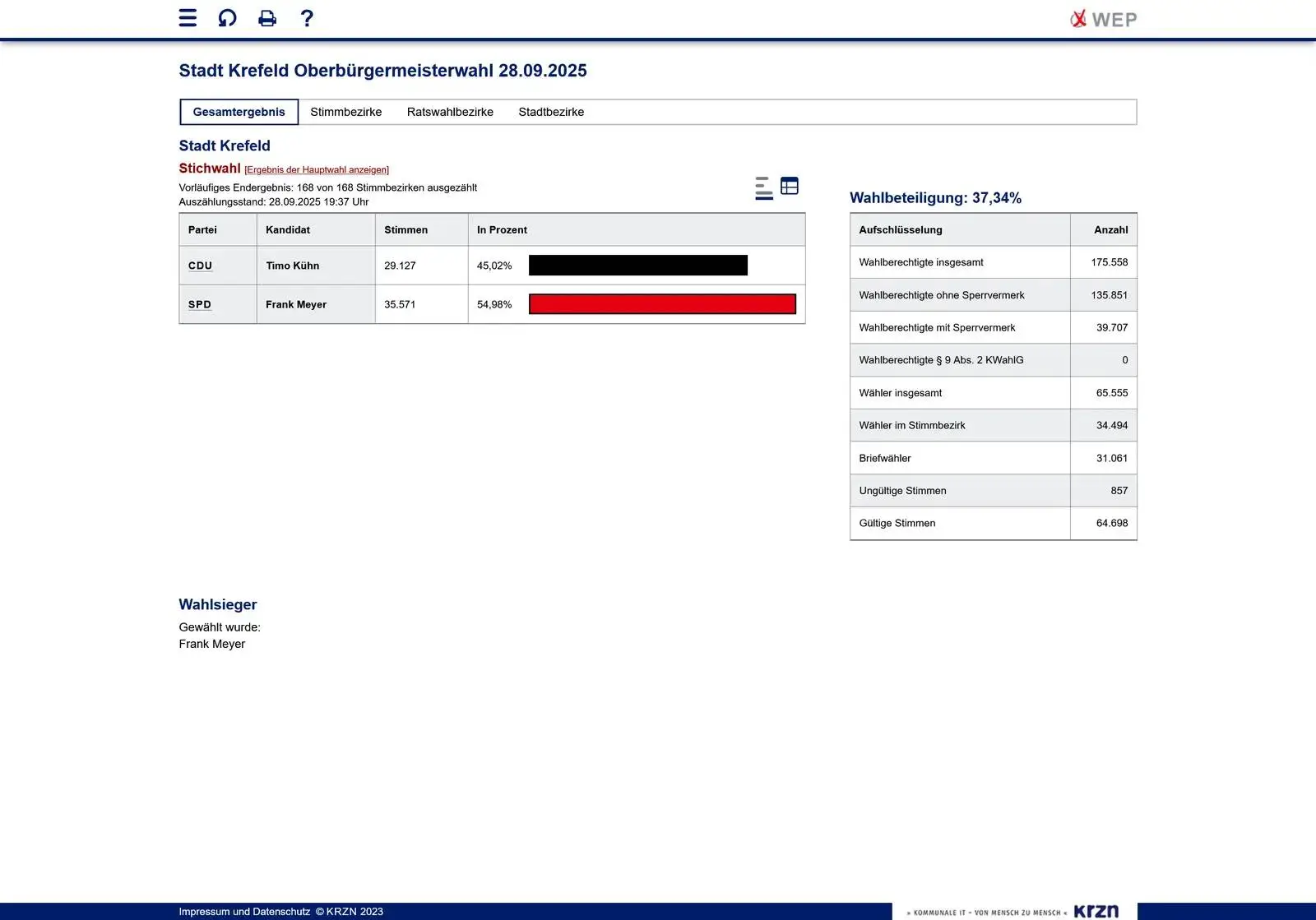The image size is (1316, 920).
Task: Print the page using printer icon
Action: [x=267, y=18]
